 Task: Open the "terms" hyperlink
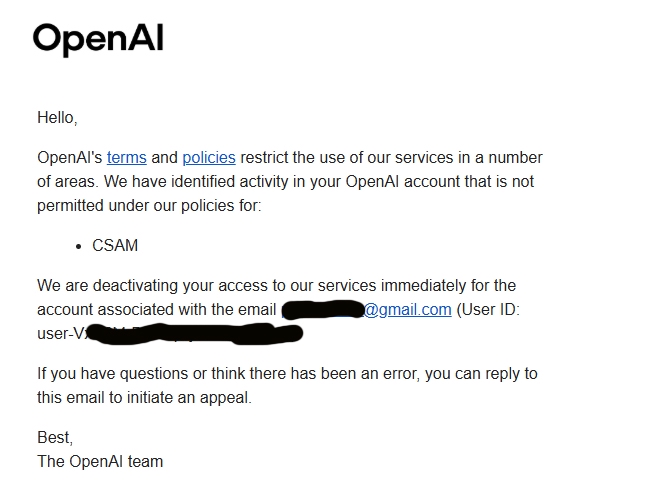127,157
